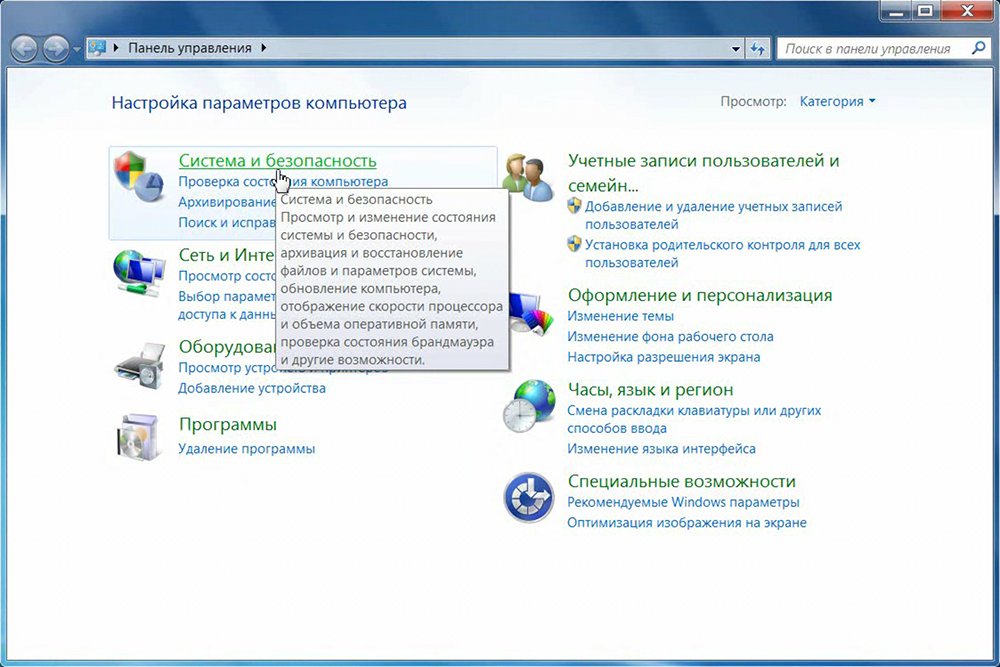Open Система и безопасность category

pos(277,161)
